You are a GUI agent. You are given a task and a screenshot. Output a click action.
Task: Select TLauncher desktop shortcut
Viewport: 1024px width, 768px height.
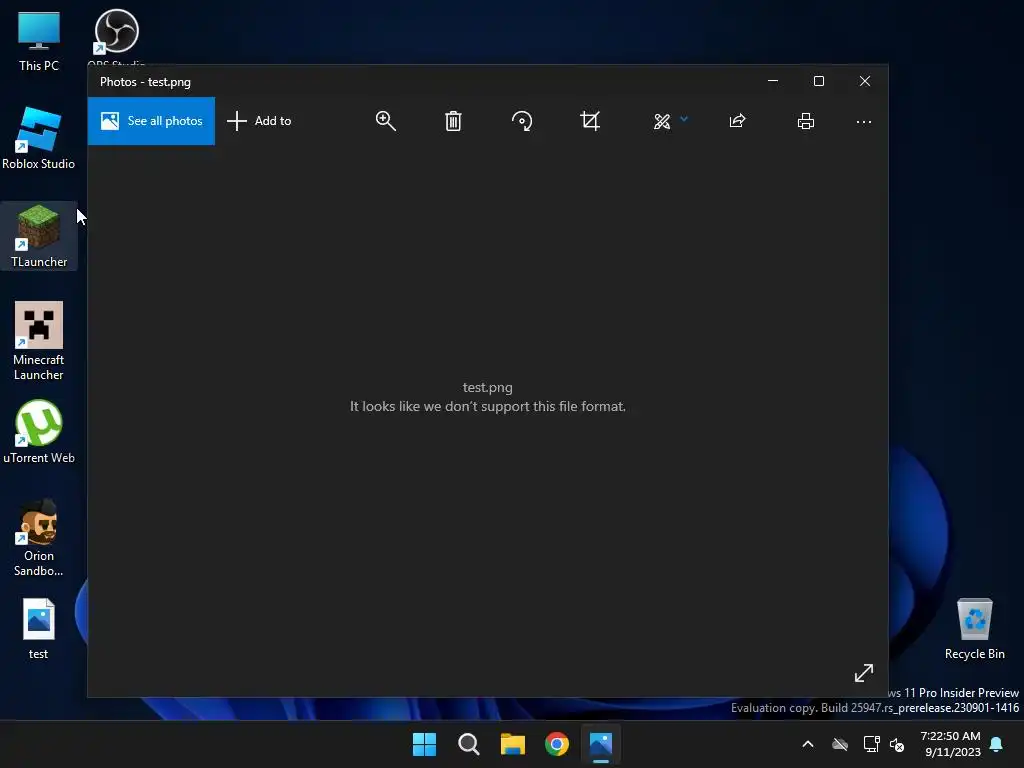point(39,236)
